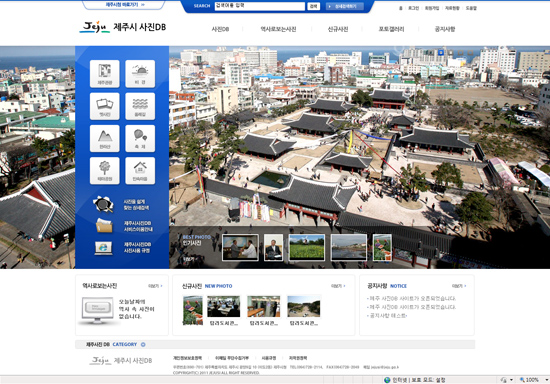Select the tree theme-park category icon

pyautogui.click(x=105, y=170)
